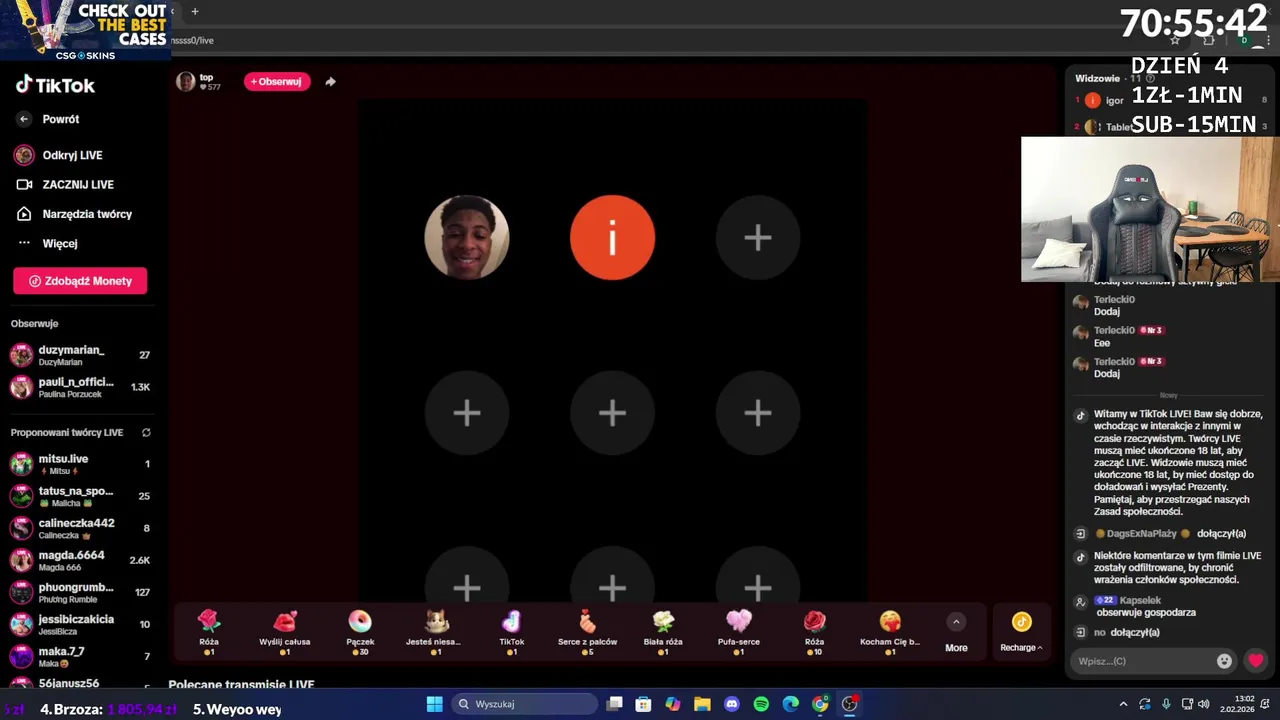Screen dimensions: 1280x720
Task: Send the Serce z palców gift
Action: [x=587, y=632]
